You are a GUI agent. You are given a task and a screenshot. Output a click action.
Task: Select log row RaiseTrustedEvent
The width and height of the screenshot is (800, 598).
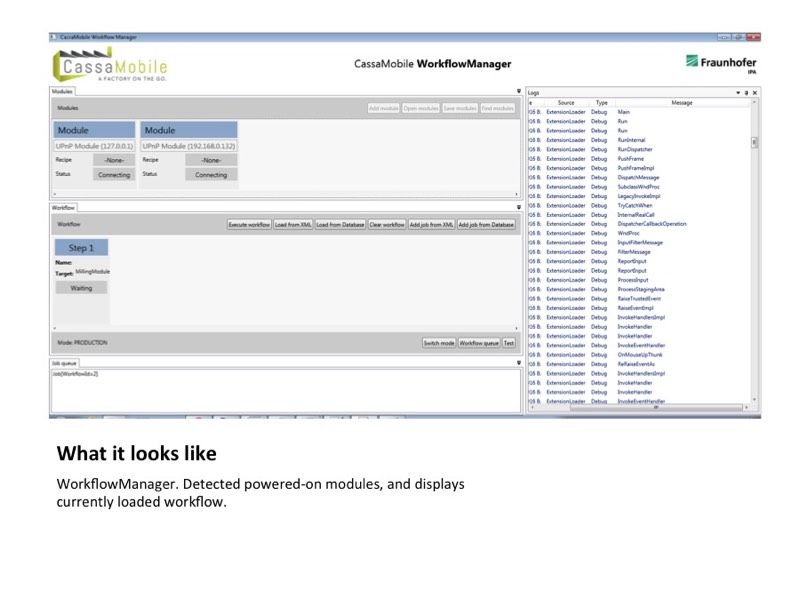point(639,298)
